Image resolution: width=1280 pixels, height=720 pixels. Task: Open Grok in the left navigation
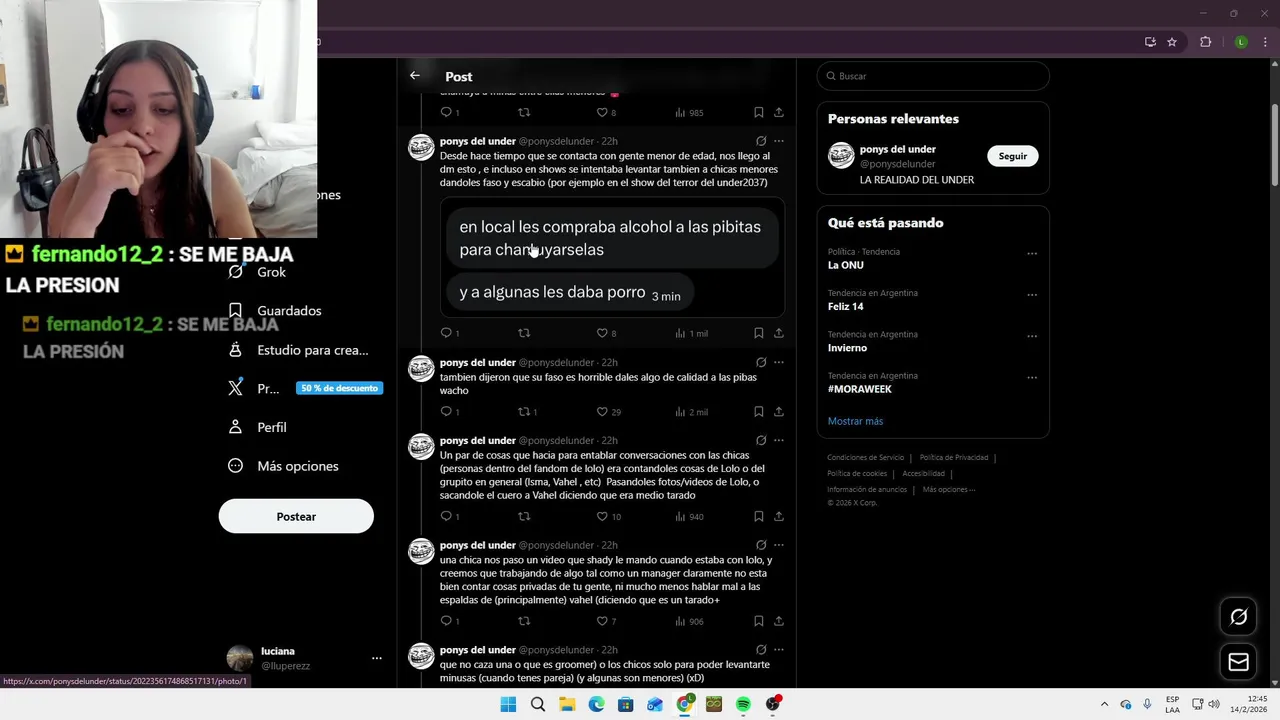click(x=260, y=272)
